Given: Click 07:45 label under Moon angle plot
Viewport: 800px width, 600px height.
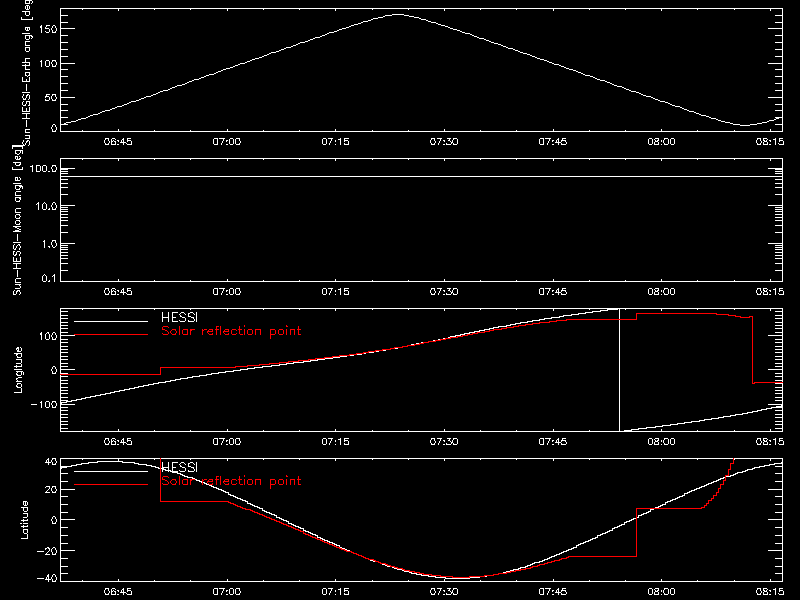Looking at the screenshot, I should pos(553,291).
